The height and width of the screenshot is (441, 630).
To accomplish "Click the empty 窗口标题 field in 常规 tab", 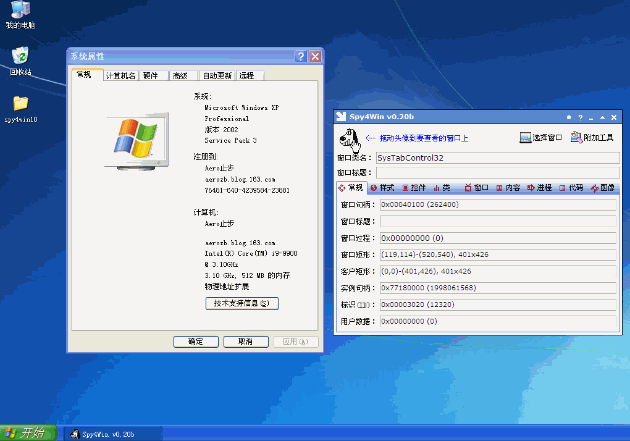I will click(498, 221).
